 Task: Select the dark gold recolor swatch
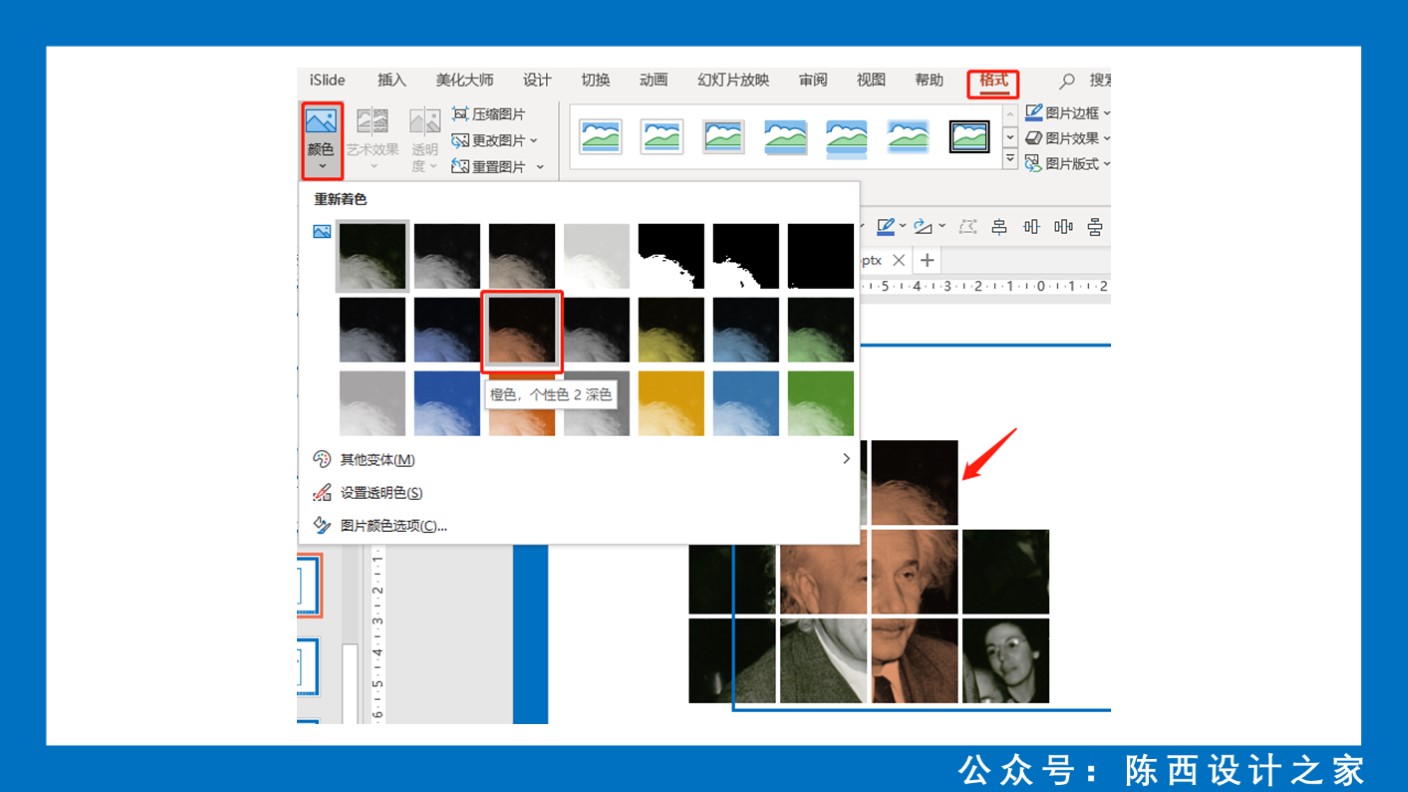(x=671, y=330)
